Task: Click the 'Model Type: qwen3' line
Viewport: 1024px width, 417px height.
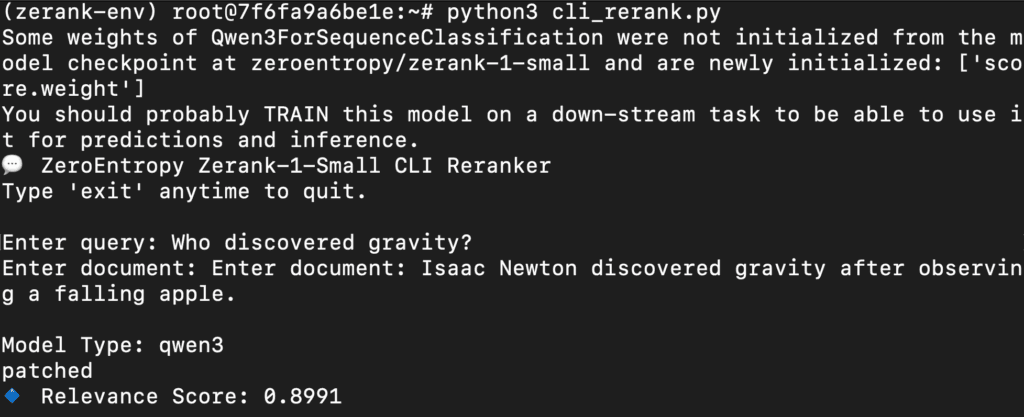Action: click(113, 345)
